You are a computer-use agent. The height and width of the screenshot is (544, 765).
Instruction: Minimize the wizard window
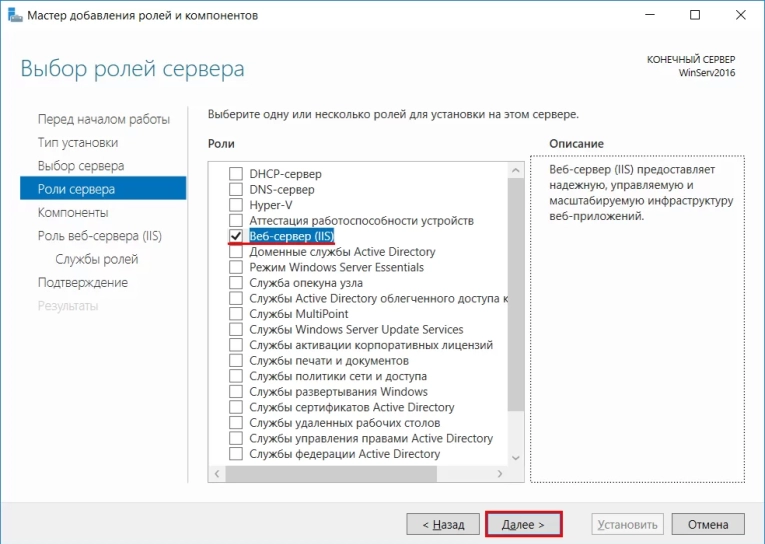(x=649, y=15)
